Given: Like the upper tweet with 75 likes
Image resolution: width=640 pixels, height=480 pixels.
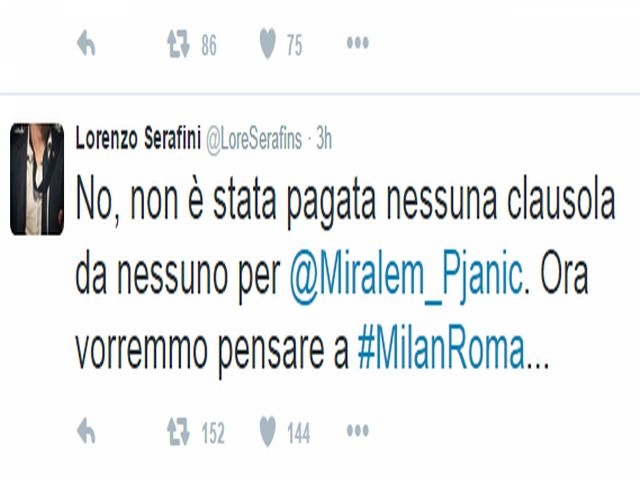Looking at the screenshot, I should point(267,43).
